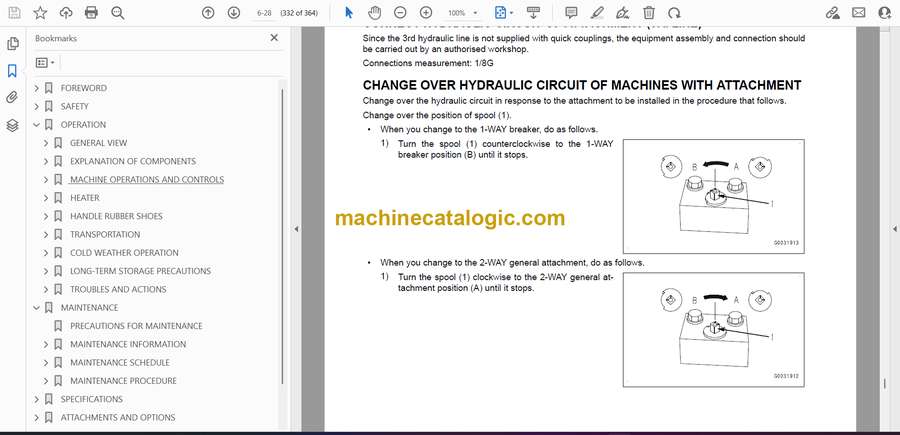Go to previous page using up arrow
The image size is (900, 435).
pyautogui.click(x=208, y=13)
